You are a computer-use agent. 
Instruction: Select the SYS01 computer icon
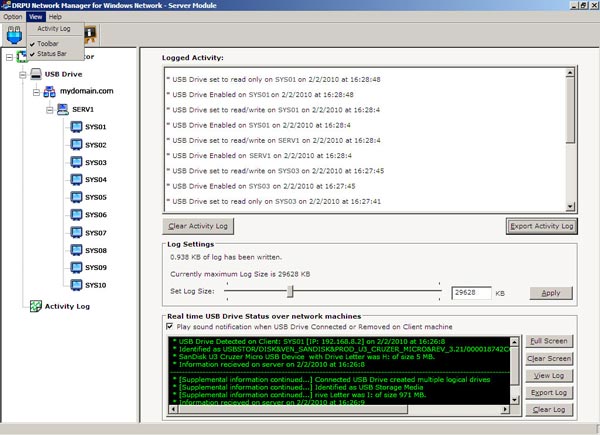tap(76, 127)
